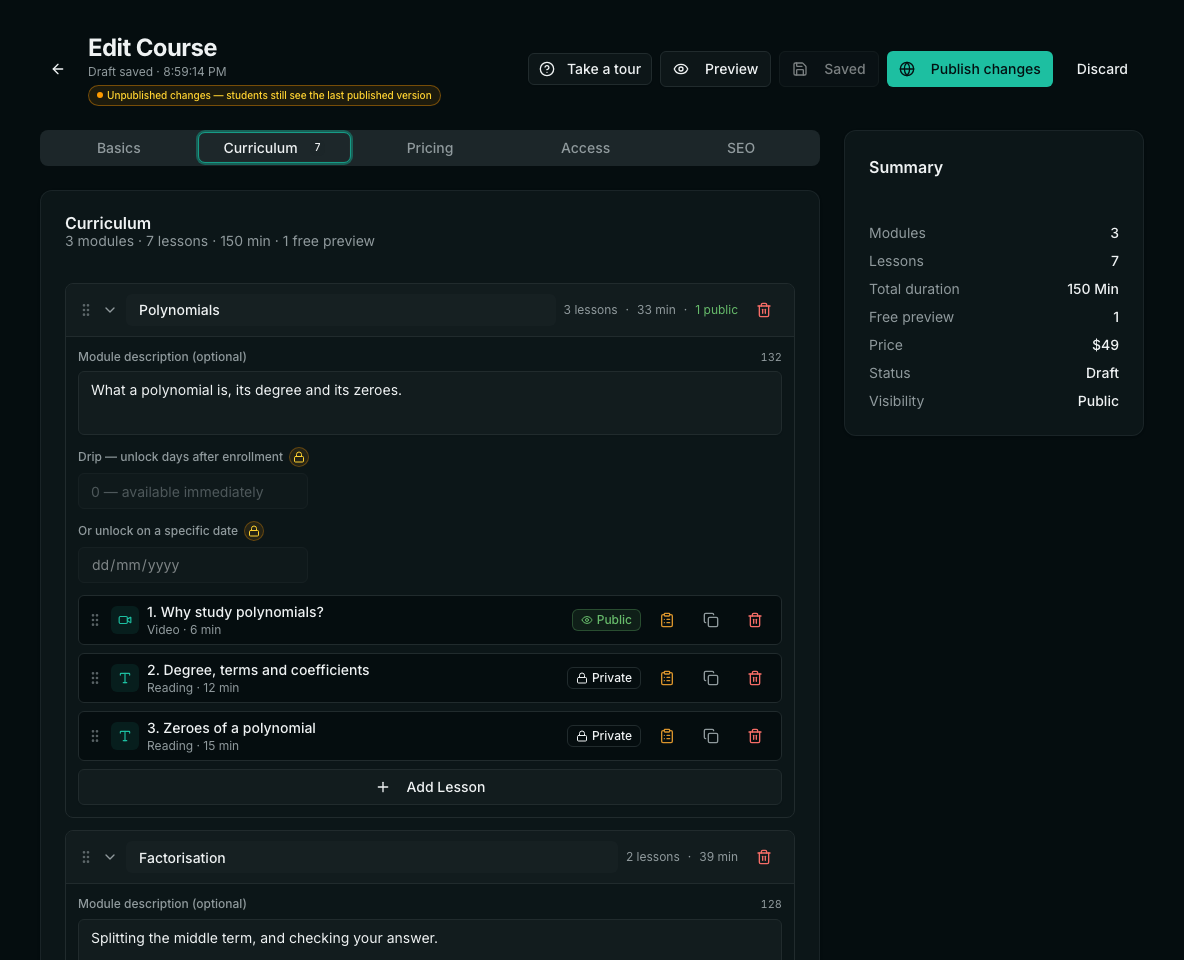This screenshot has height=960, width=1184.
Task: Toggle Public visibility on Why study polynomials
Action: click(606, 620)
